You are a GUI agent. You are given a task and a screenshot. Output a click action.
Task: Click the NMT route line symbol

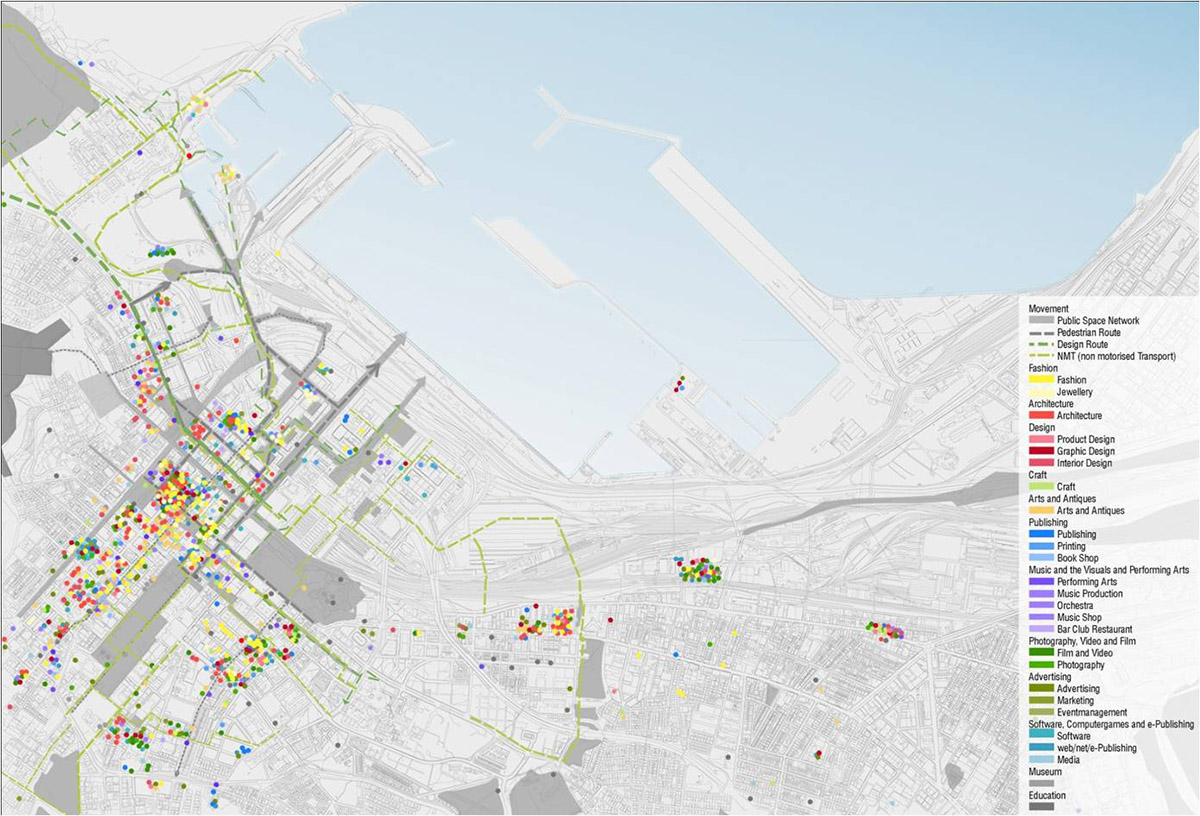coord(1041,356)
